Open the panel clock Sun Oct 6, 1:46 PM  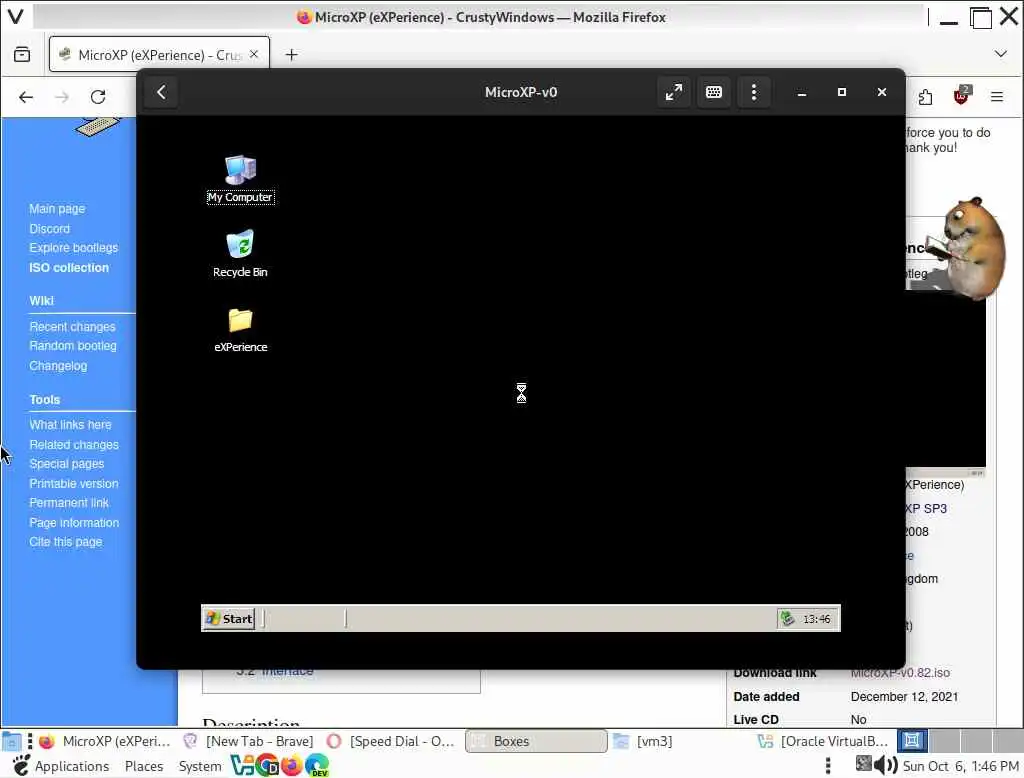point(961,766)
